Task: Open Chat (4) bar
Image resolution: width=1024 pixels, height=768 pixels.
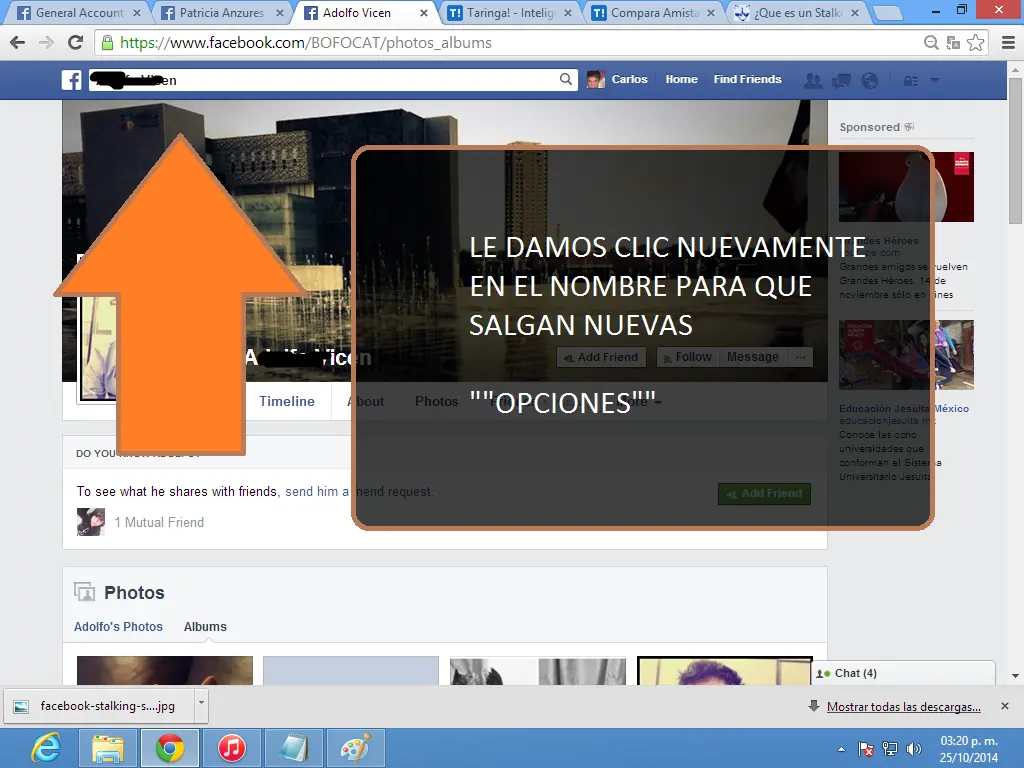Action: [904, 673]
